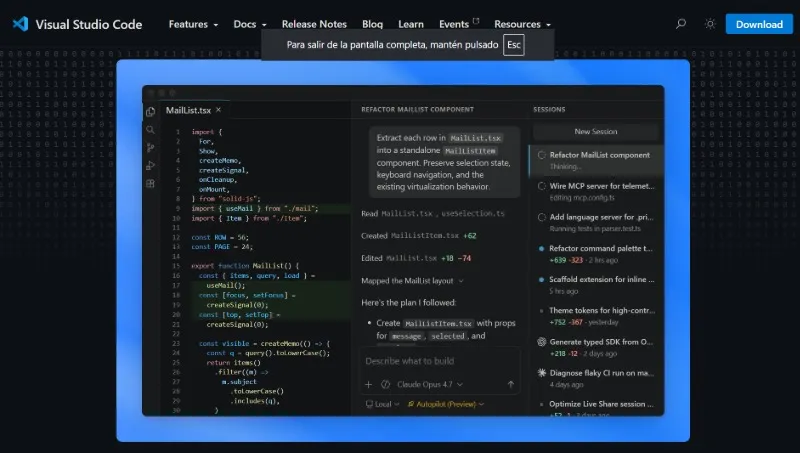The width and height of the screenshot is (800, 453).
Task: Click the Edited MailList.tsx +18 -74 line
Action: [416, 258]
